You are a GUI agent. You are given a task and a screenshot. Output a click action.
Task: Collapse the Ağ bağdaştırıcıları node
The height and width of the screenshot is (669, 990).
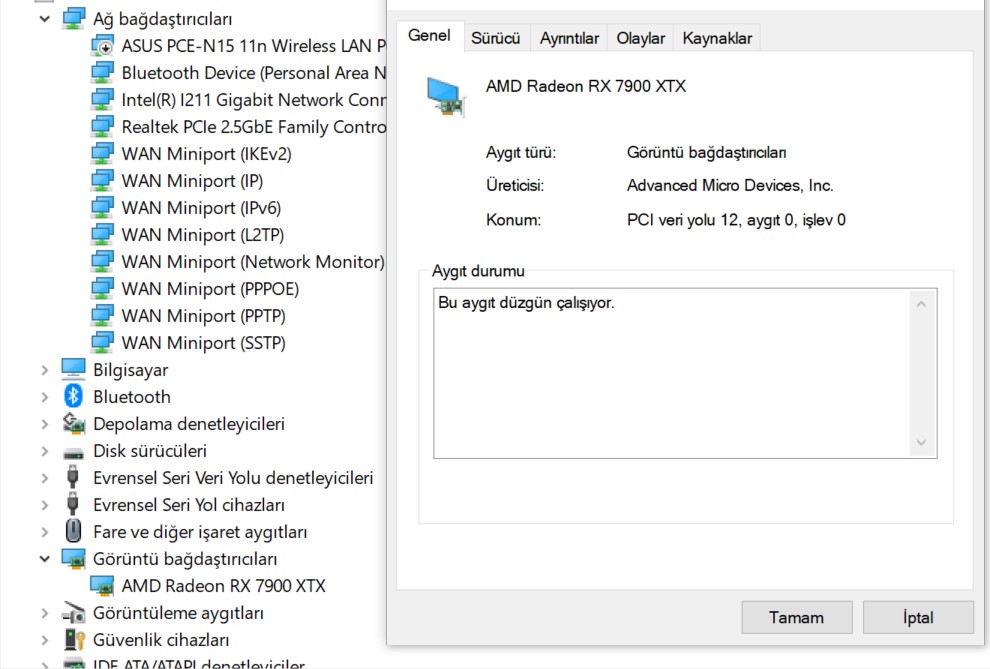pos(44,19)
